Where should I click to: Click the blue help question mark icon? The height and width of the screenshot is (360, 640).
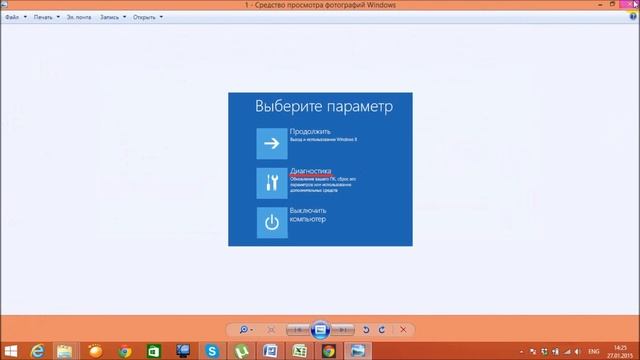pyautogui.click(x=633, y=17)
